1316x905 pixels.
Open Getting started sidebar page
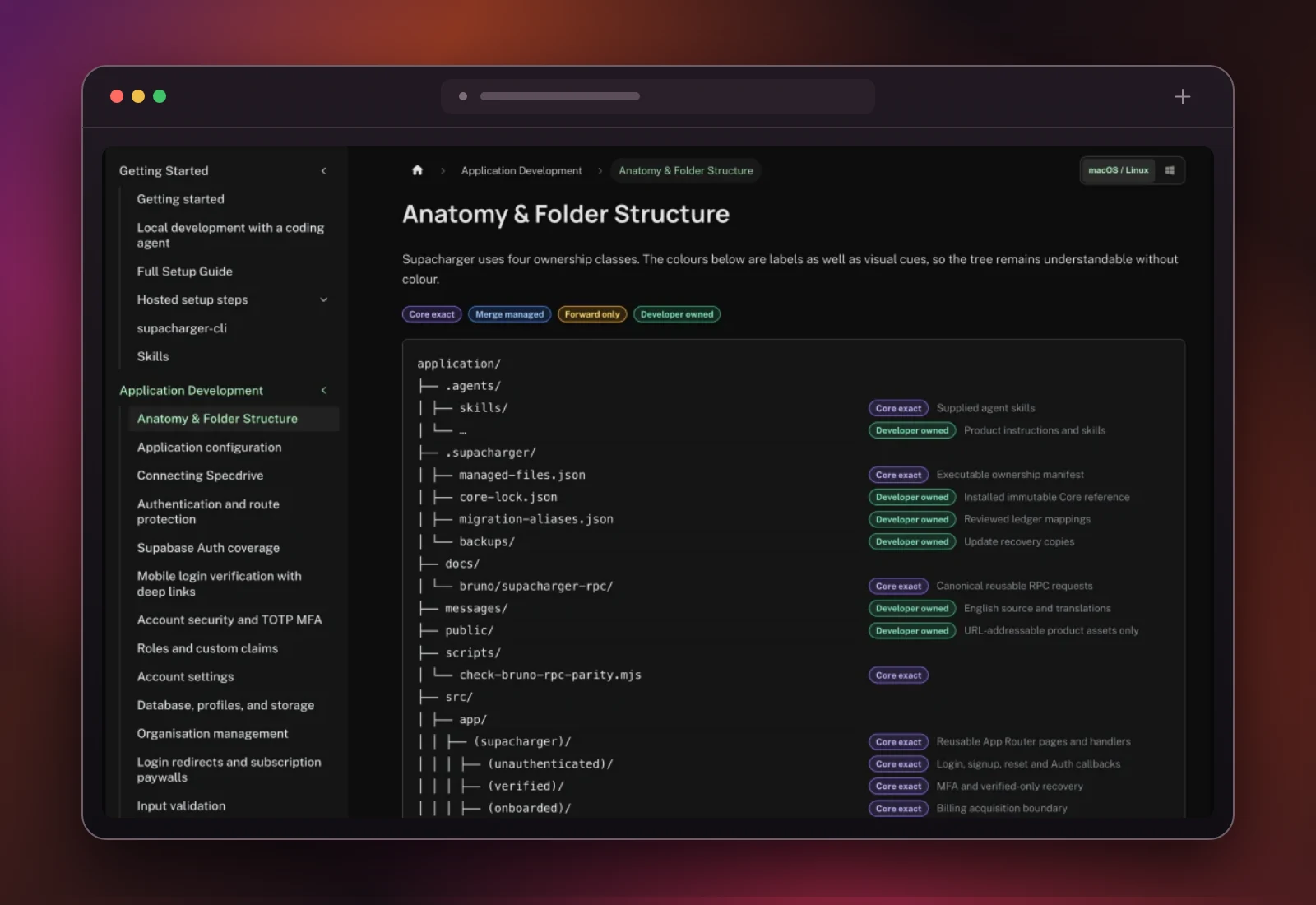pos(180,199)
